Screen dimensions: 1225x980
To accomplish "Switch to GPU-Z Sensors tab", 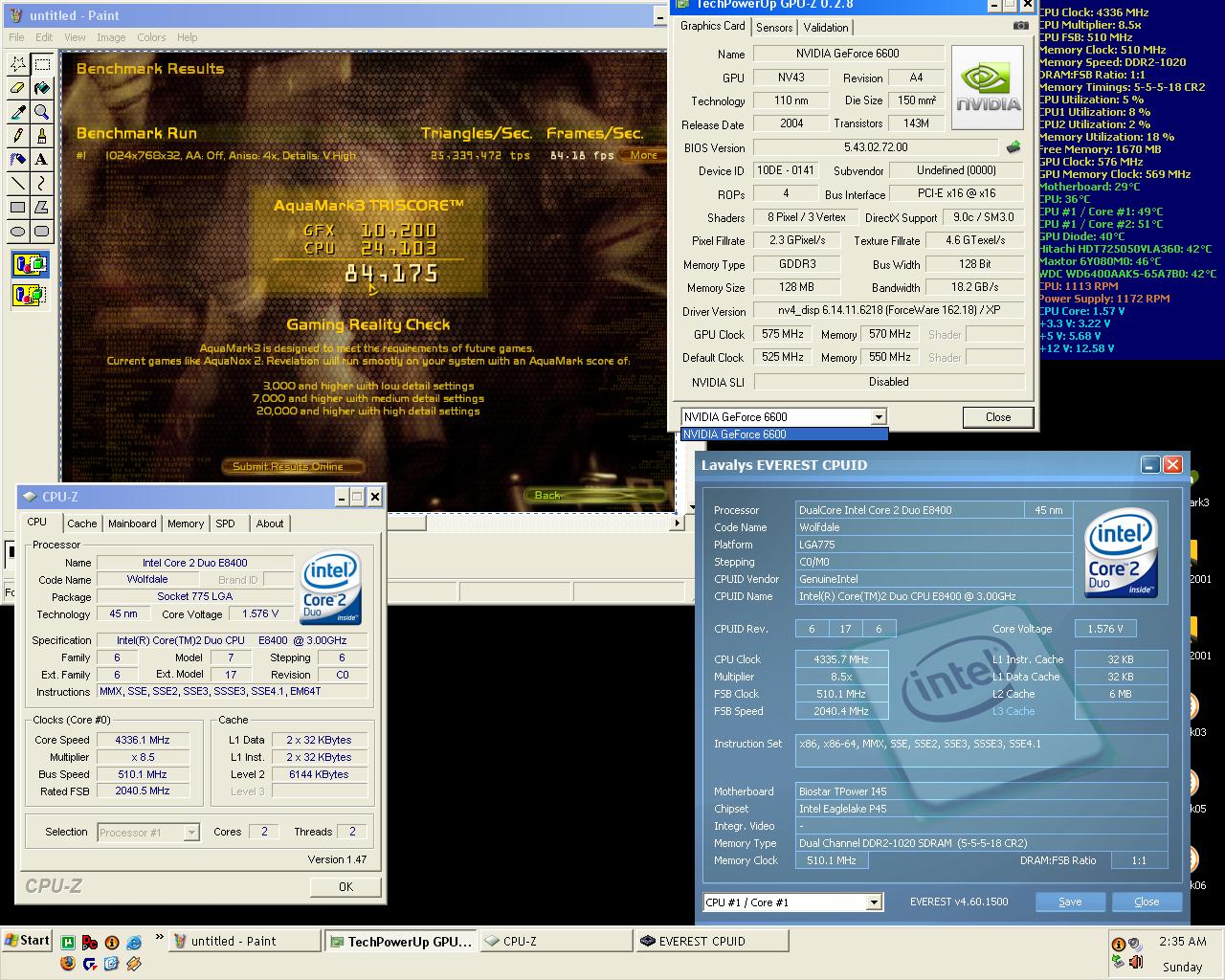I will pos(774,28).
